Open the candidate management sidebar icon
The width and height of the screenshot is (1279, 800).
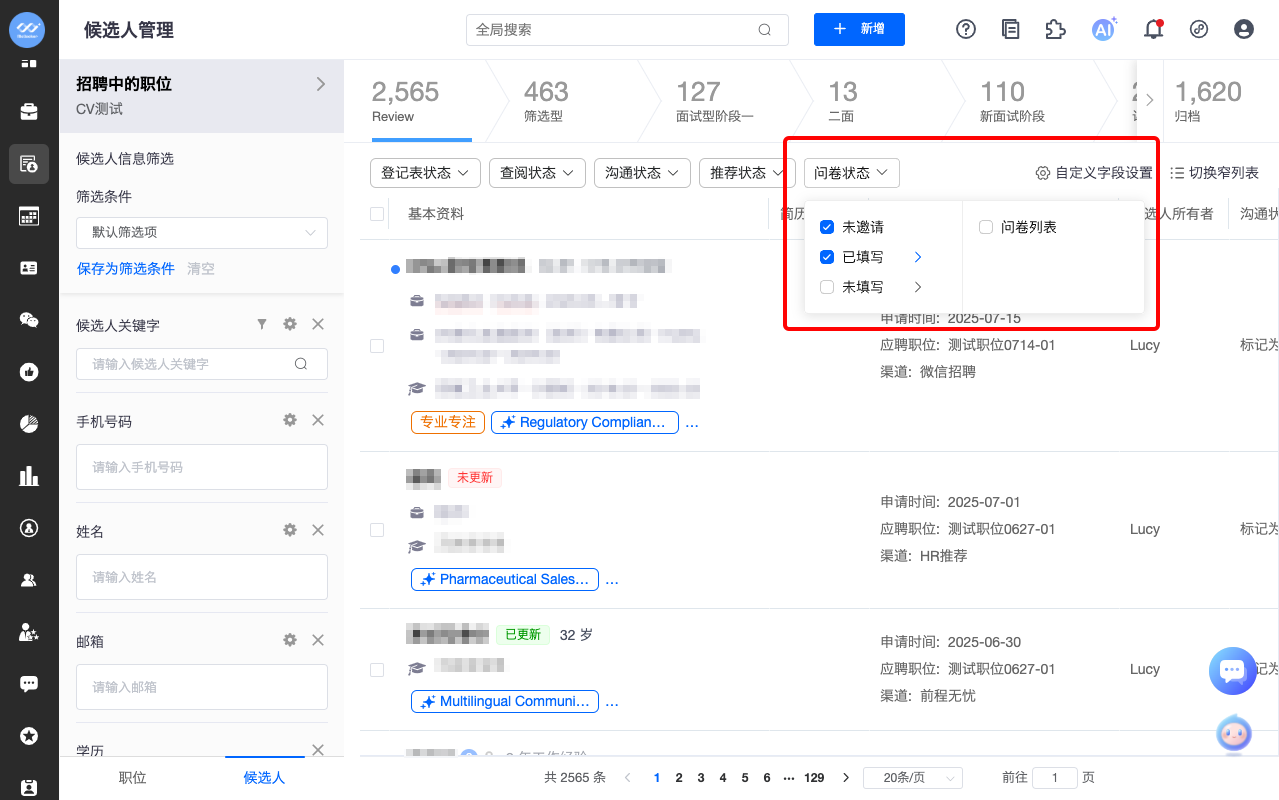pos(29,164)
